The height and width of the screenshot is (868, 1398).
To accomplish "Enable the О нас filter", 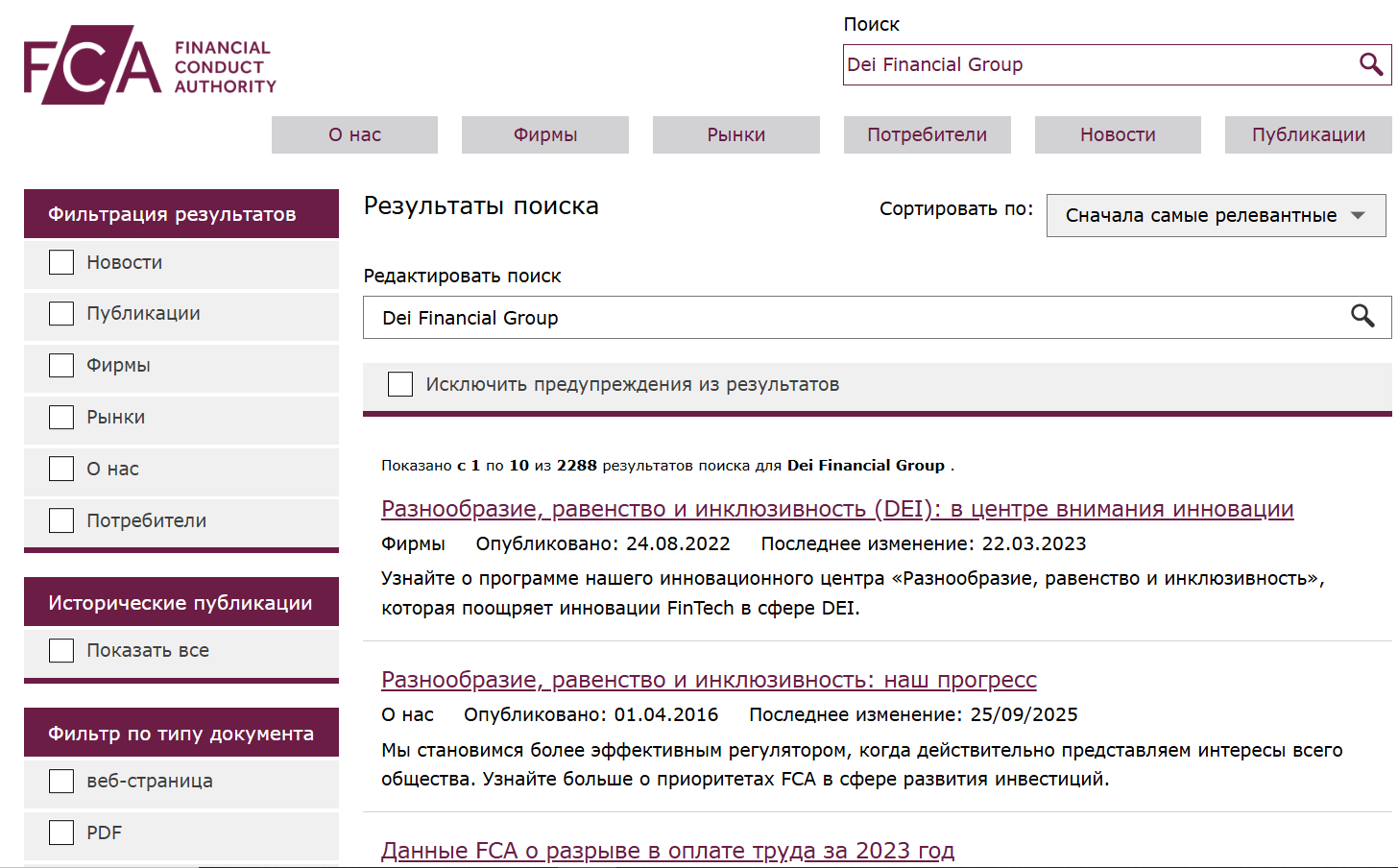I will [x=61, y=469].
